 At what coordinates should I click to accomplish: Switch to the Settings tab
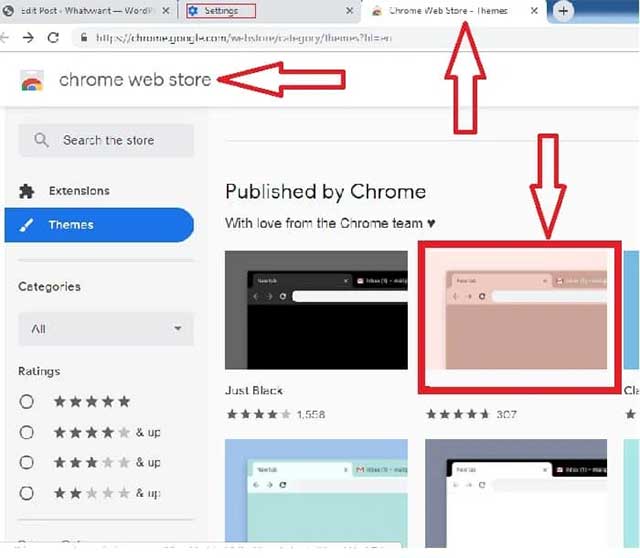pyautogui.click(x=269, y=11)
